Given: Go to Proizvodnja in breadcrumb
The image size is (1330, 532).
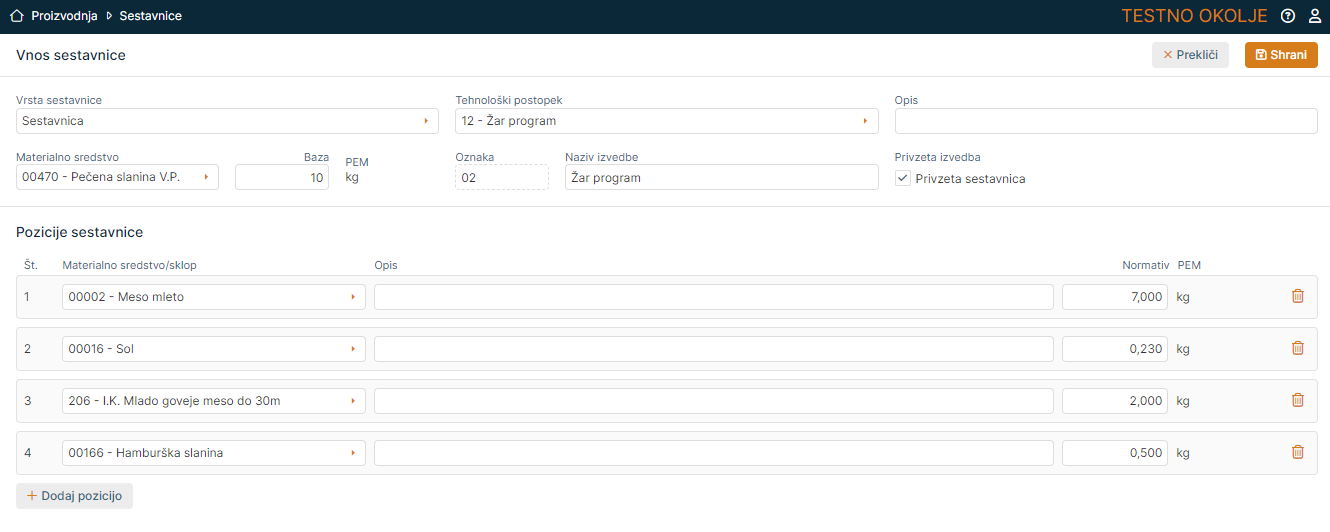Looking at the screenshot, I should coord(64,16).
